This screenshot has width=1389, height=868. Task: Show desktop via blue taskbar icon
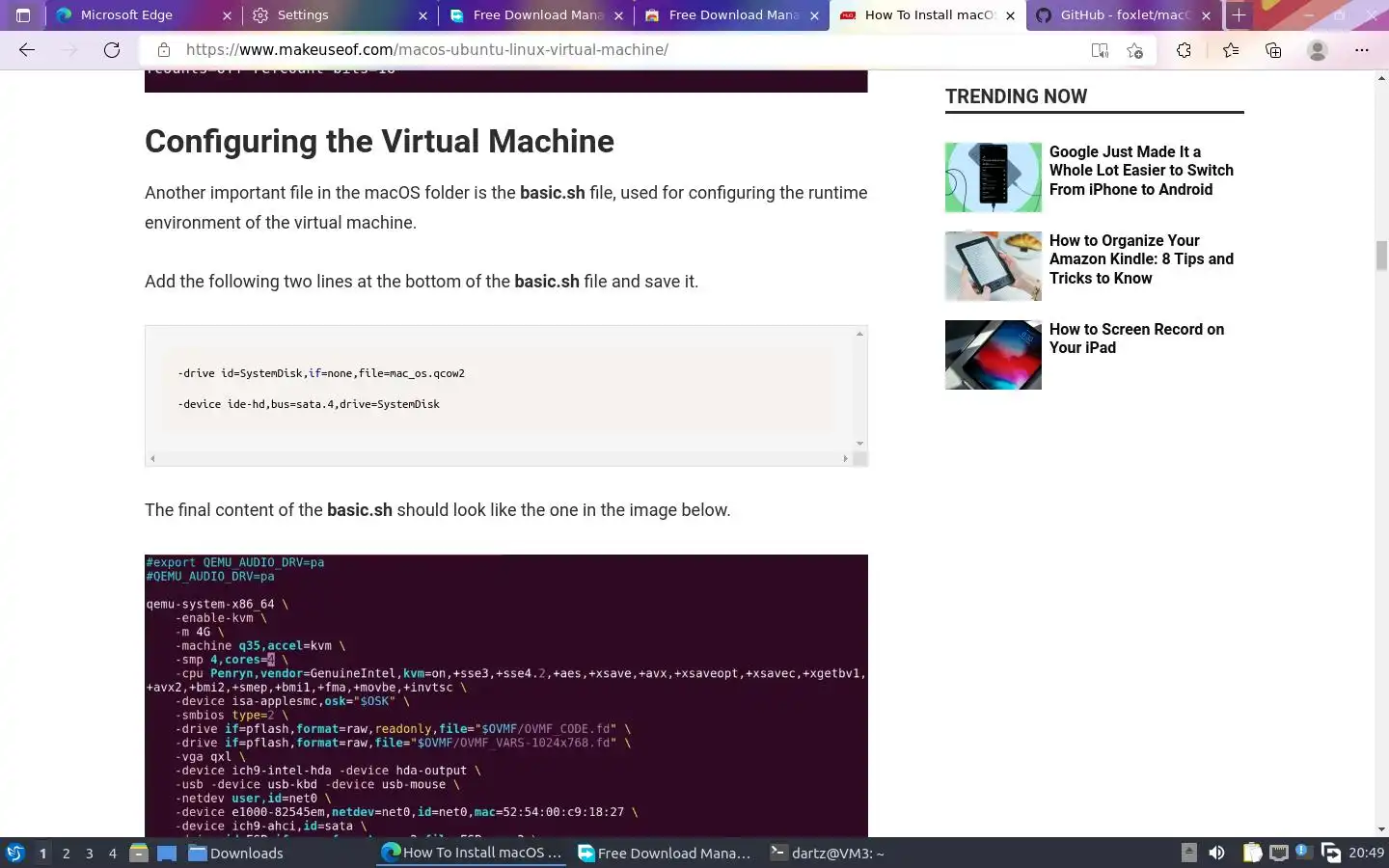point(167,853)
